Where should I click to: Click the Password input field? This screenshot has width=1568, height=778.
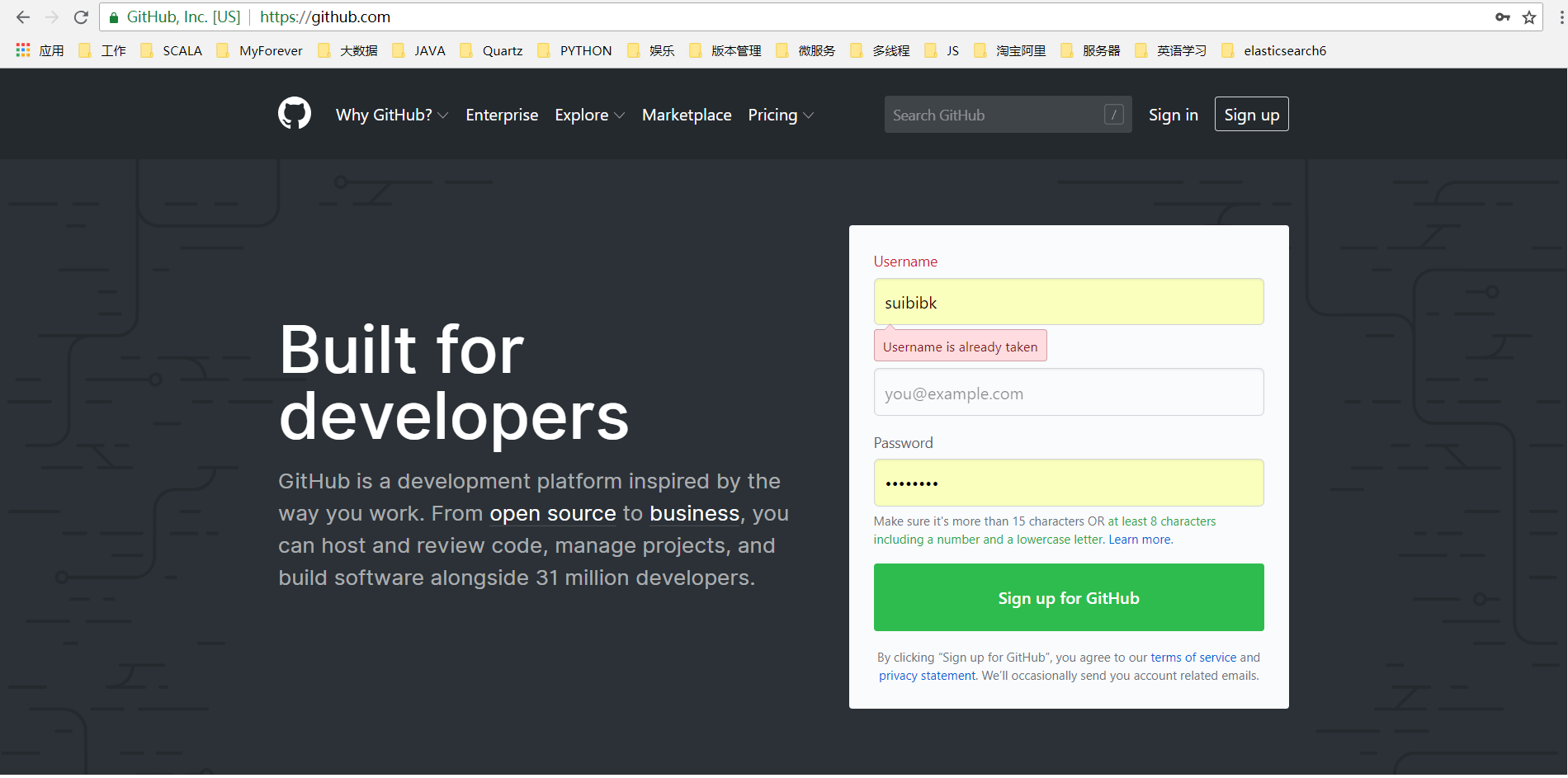(1069, 483)
